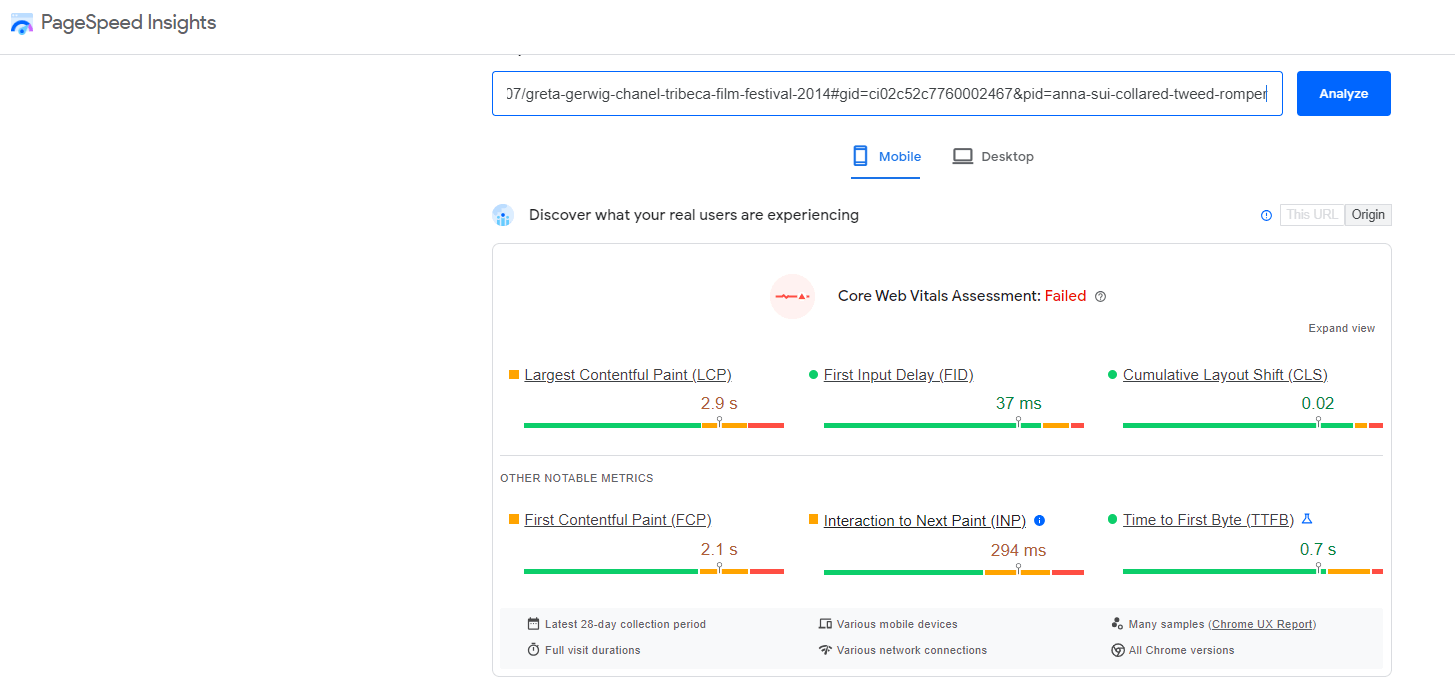Click the orange square FCP status marker

pos(514,520)
